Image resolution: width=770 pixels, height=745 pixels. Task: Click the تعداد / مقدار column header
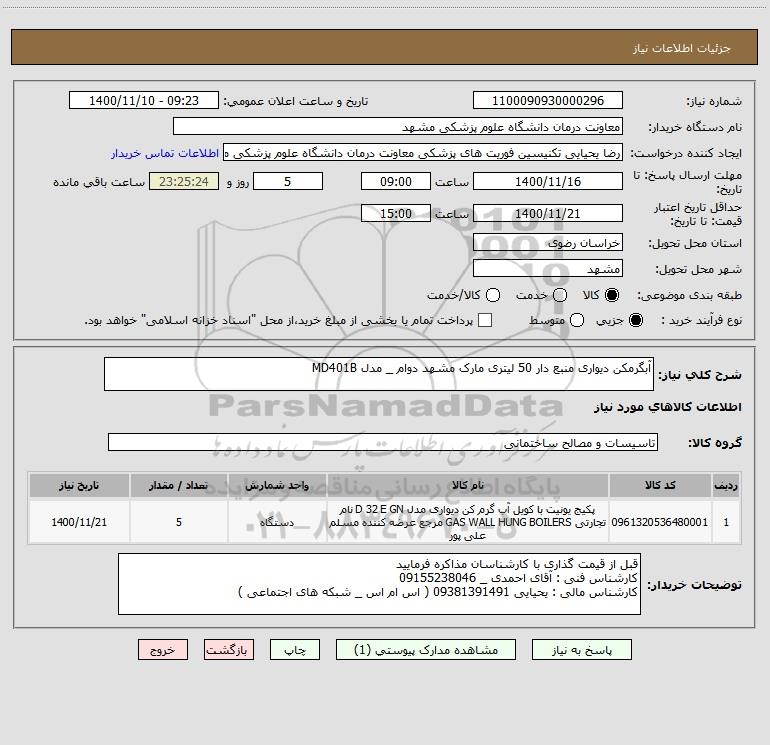[179, 485]
